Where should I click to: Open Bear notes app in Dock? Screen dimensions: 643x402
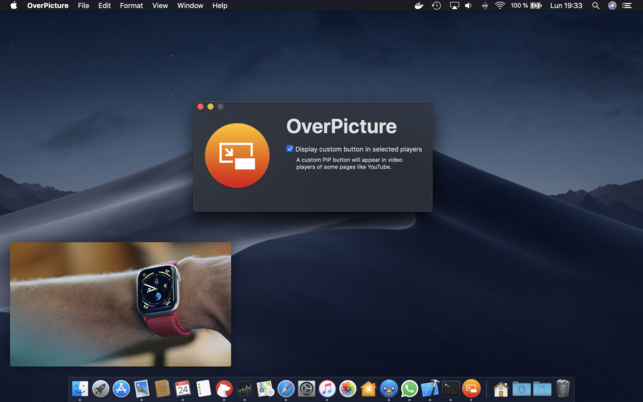tap(224, 388)
